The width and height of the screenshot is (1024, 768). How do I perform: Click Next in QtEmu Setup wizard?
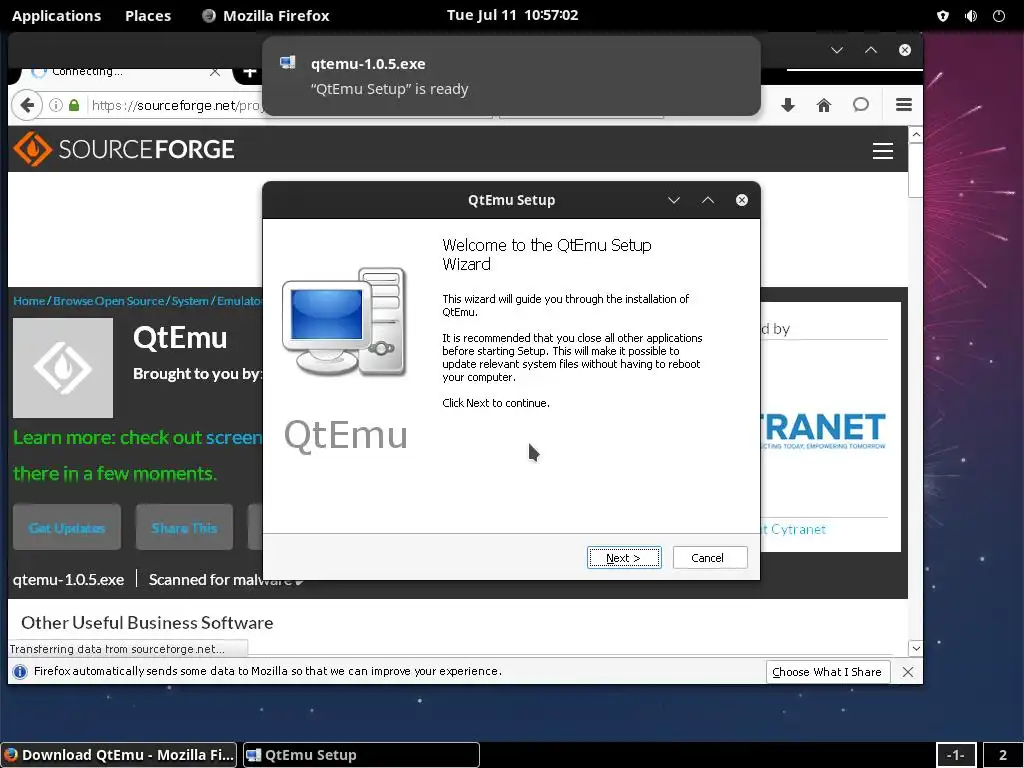[624, 558]
